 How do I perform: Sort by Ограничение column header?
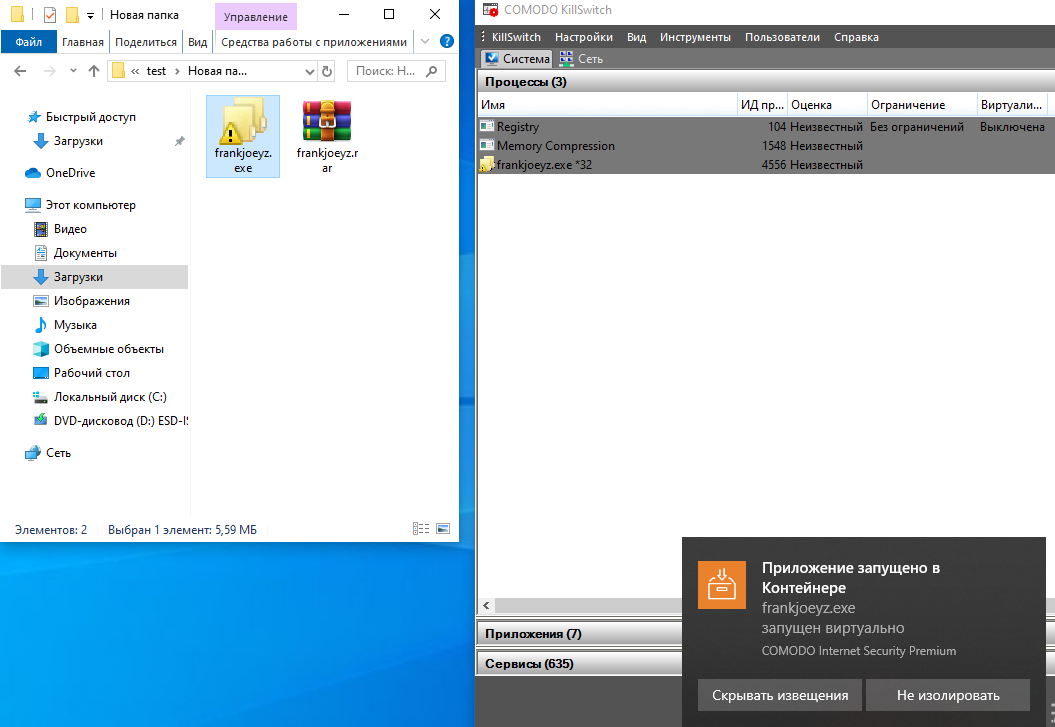[x=922, y=105]
